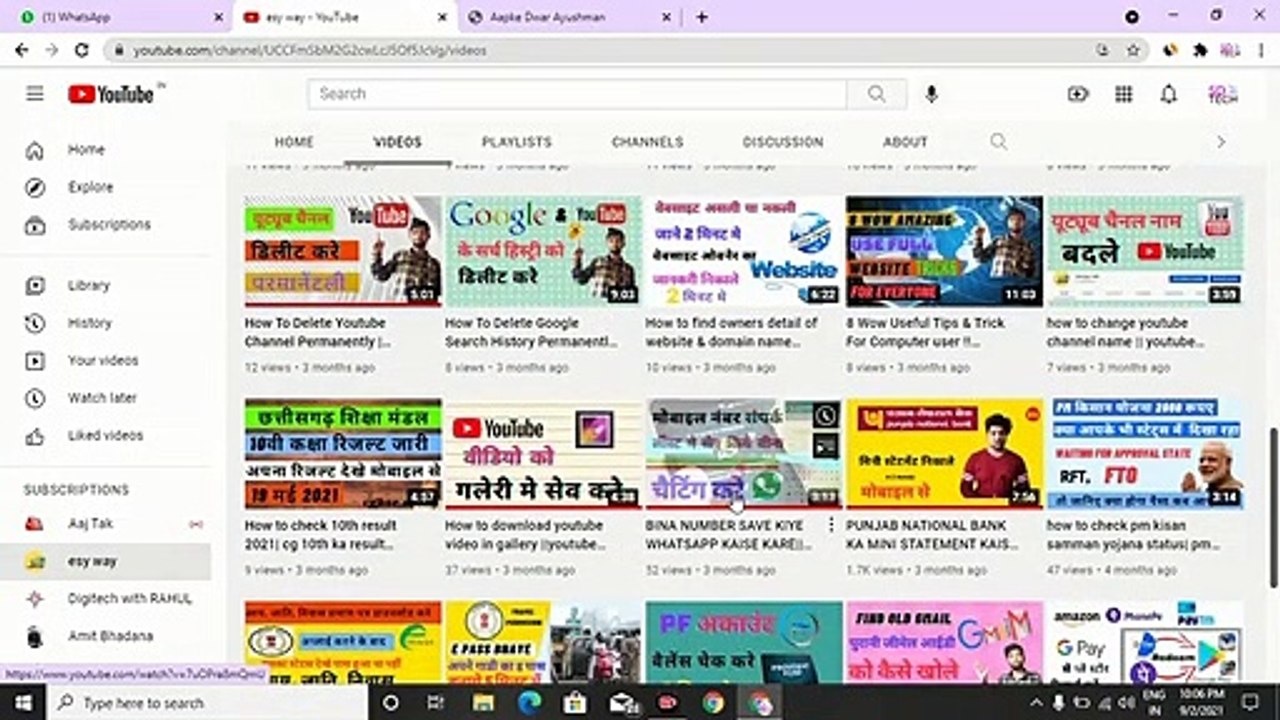Image resolution: width=1280 pixels, height=720 pixels.
Task: Open the YouTube apps grid
Action: [x=1124, y=94]
